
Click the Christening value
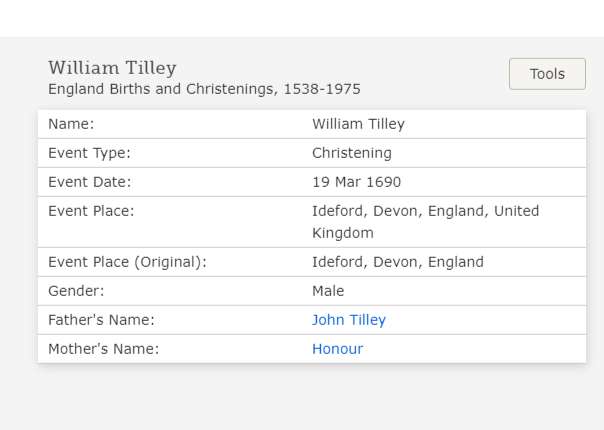(x=352, y=153)
